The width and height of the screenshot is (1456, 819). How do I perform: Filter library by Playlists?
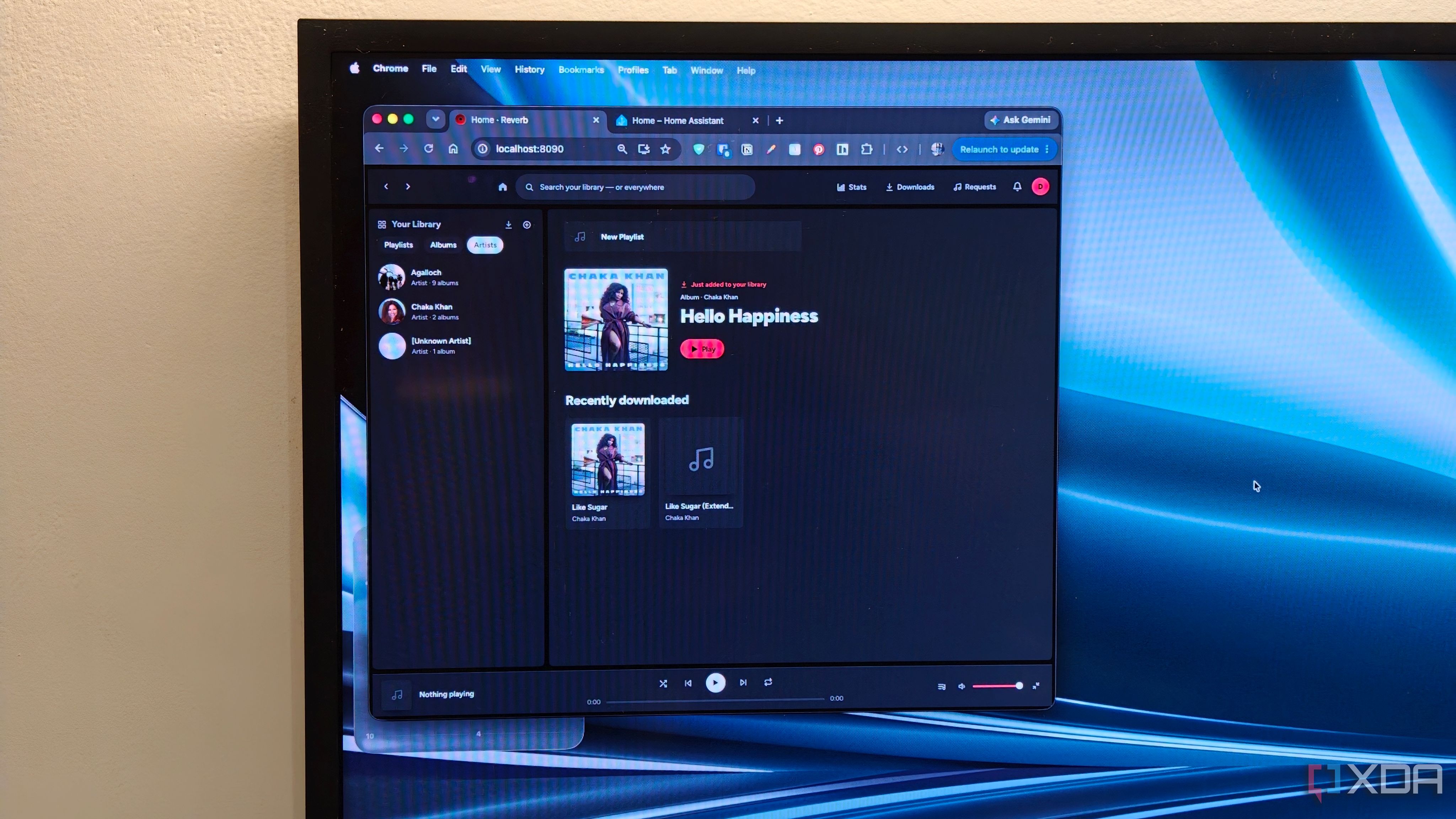[398, 245]
